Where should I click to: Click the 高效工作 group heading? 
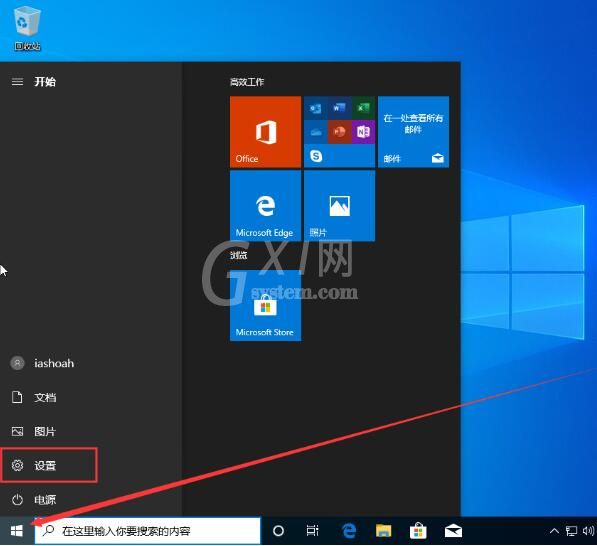click(247, 82)
